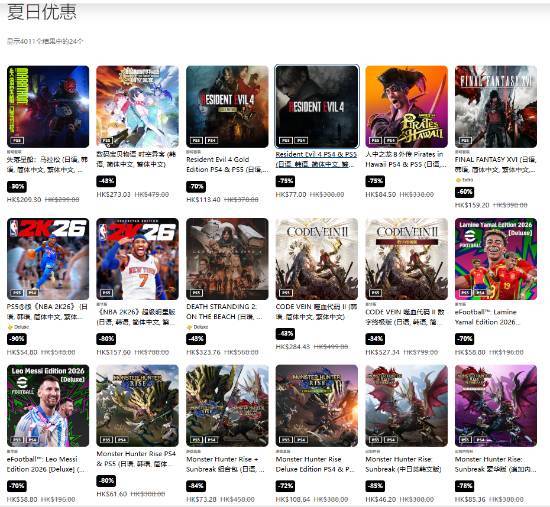Image resolution: width=550 pixels, height=507 pixels.
Task: Open the Final Fantasy XVI cover image
Action: point(496,106)
